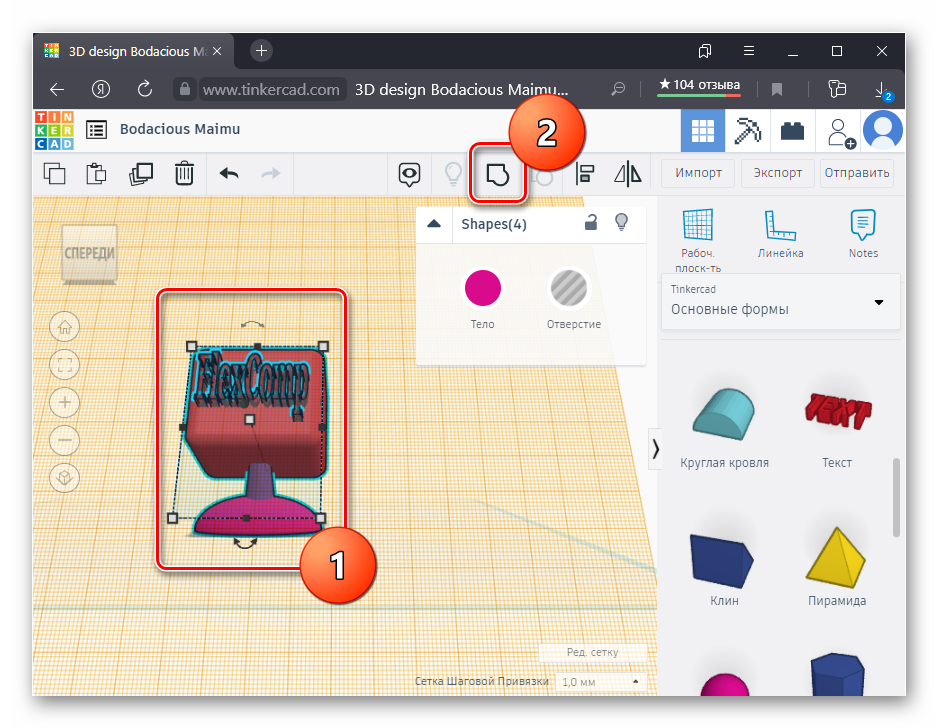The width and height of the screenshot is (938, 728).
Task: Click the Undo arrow
Action: click(229, 173)
